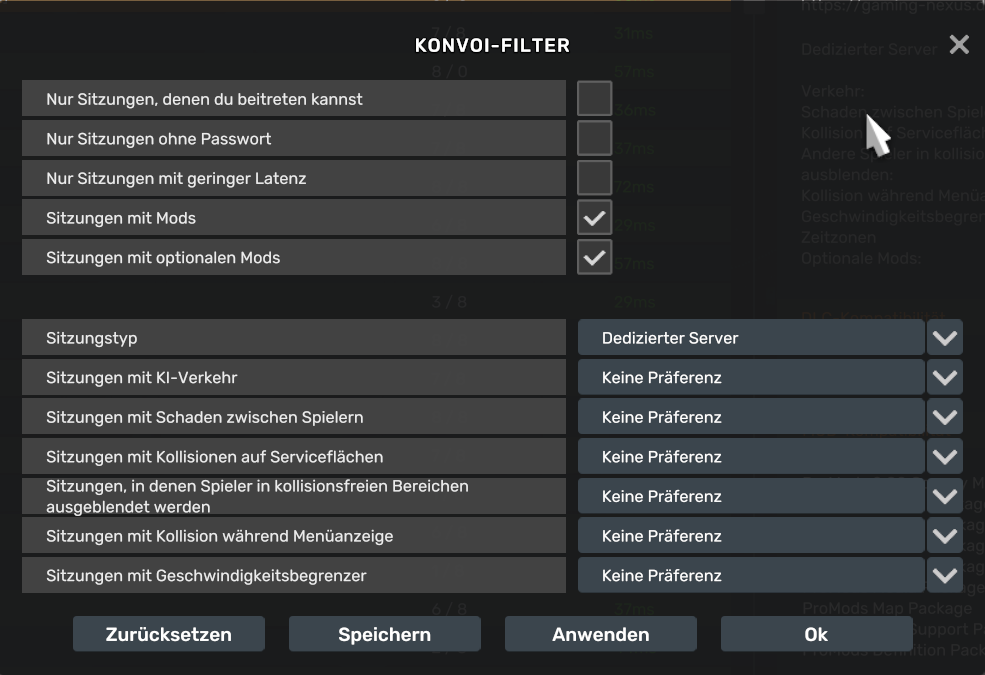Viewport: 985px width, 675px height.
Task: Confirm with the Ok button
Action: click(816, 634)
